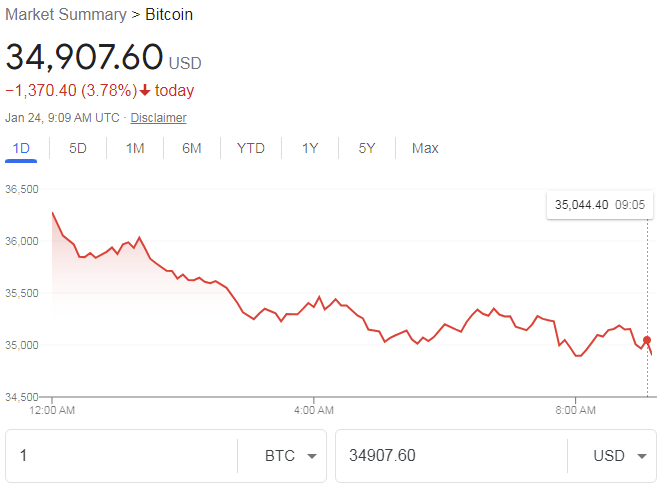Click the Bitcoin title text
Screen dimensions: 662x490
(x=169, y=14)
